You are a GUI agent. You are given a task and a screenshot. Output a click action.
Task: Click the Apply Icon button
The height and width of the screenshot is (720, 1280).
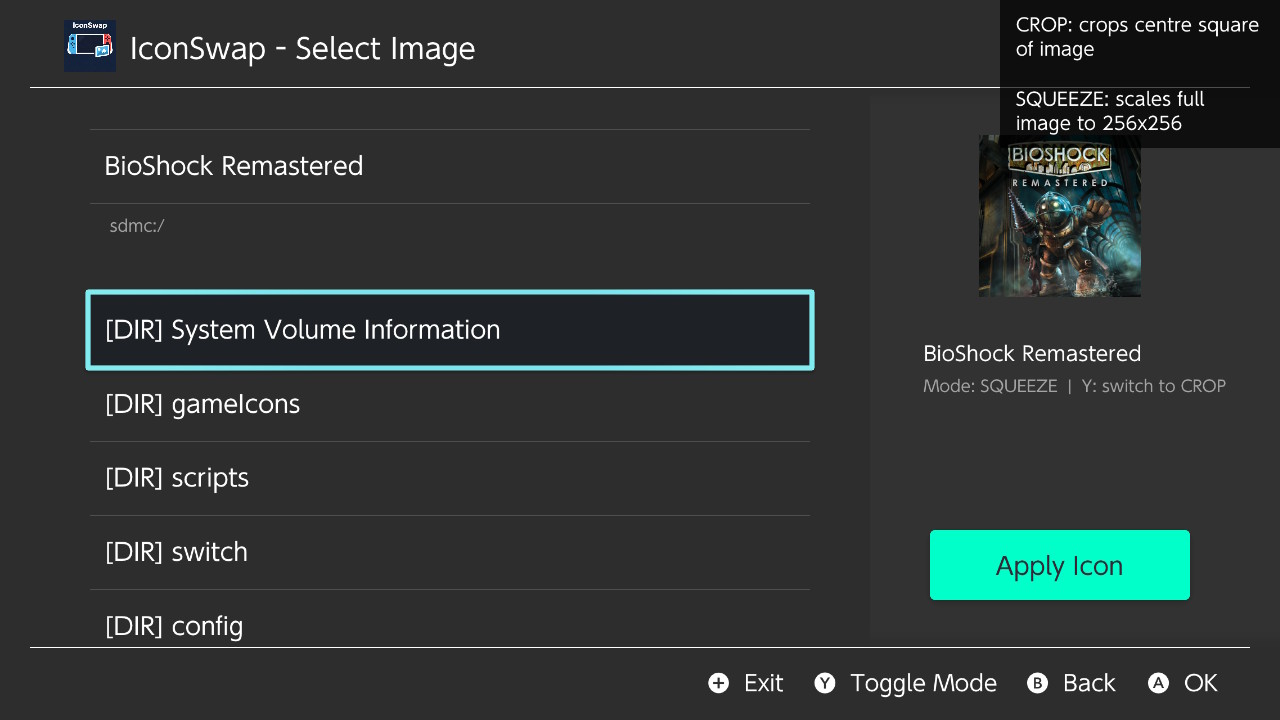1060,565
